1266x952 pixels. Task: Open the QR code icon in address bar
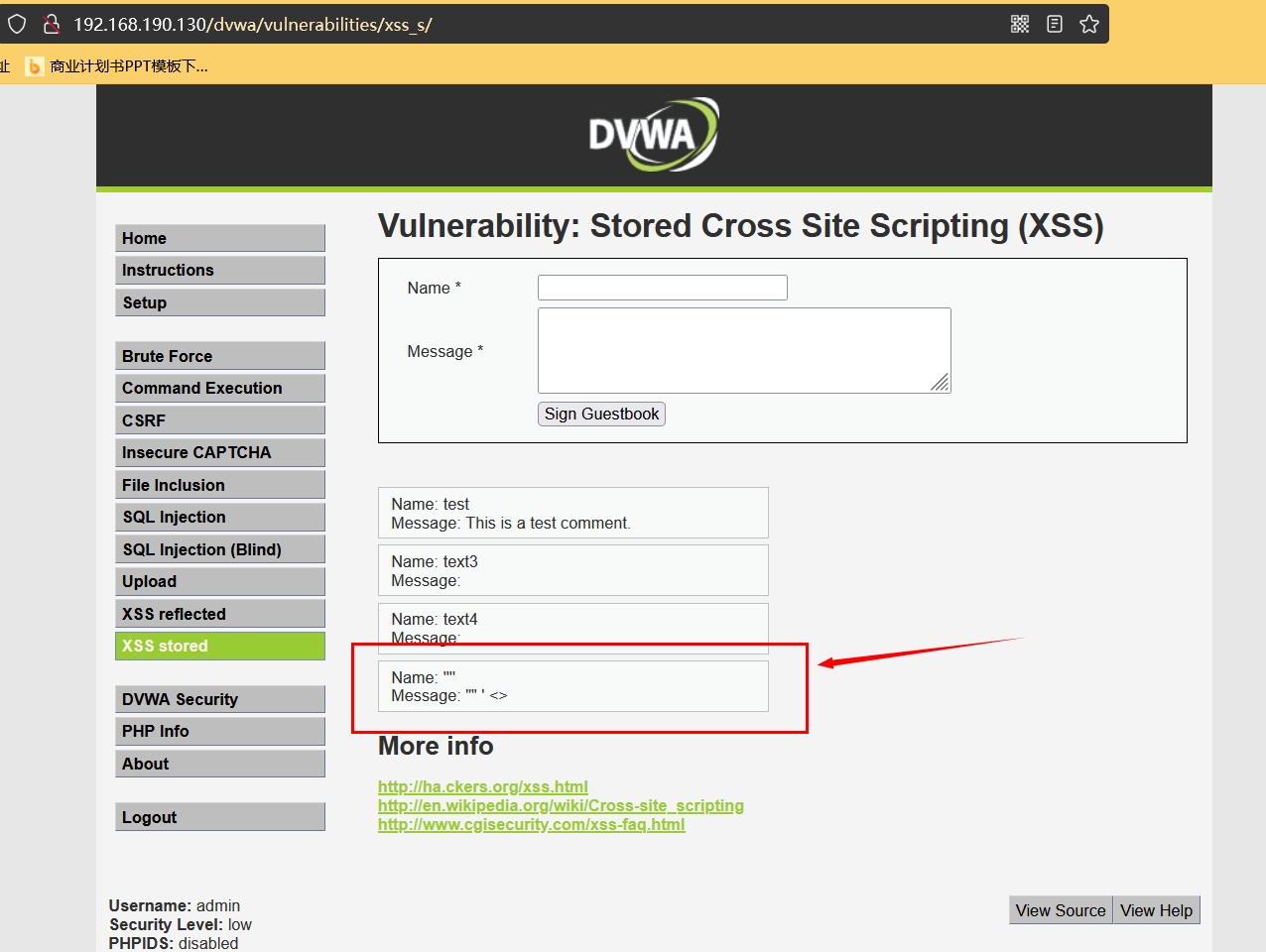1020,24
